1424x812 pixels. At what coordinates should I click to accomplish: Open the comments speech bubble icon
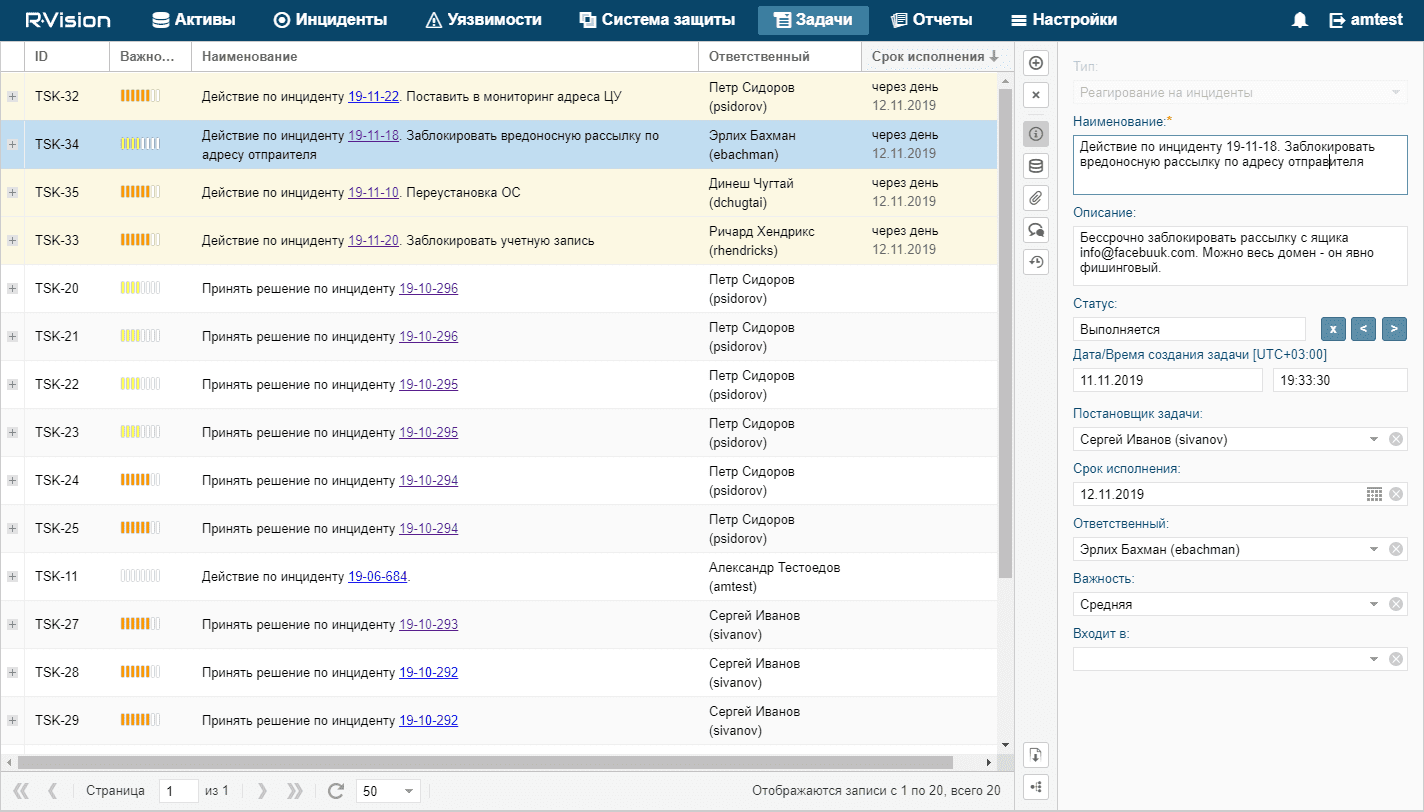pyautogui.click(x=1036, y=230)
